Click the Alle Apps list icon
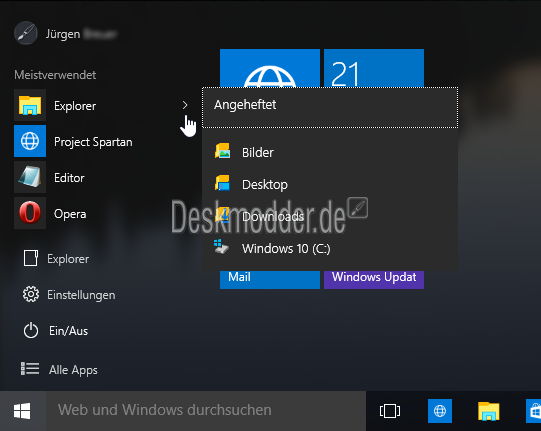Image resolution: width=541 pixels, height=431 pixels. 30,369
